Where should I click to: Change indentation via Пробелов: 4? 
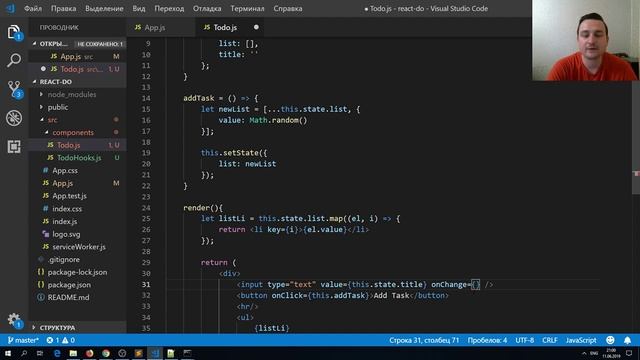point(487,340)
